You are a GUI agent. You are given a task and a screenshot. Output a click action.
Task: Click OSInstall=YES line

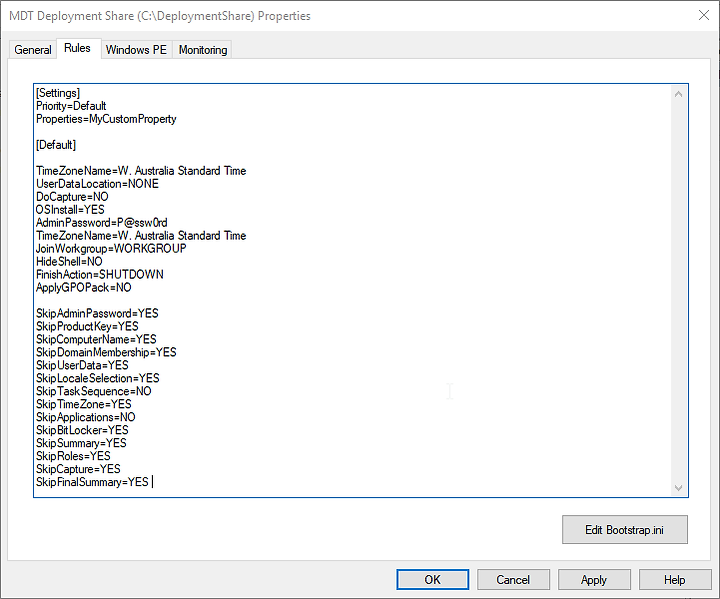click(x=70, y=210)
